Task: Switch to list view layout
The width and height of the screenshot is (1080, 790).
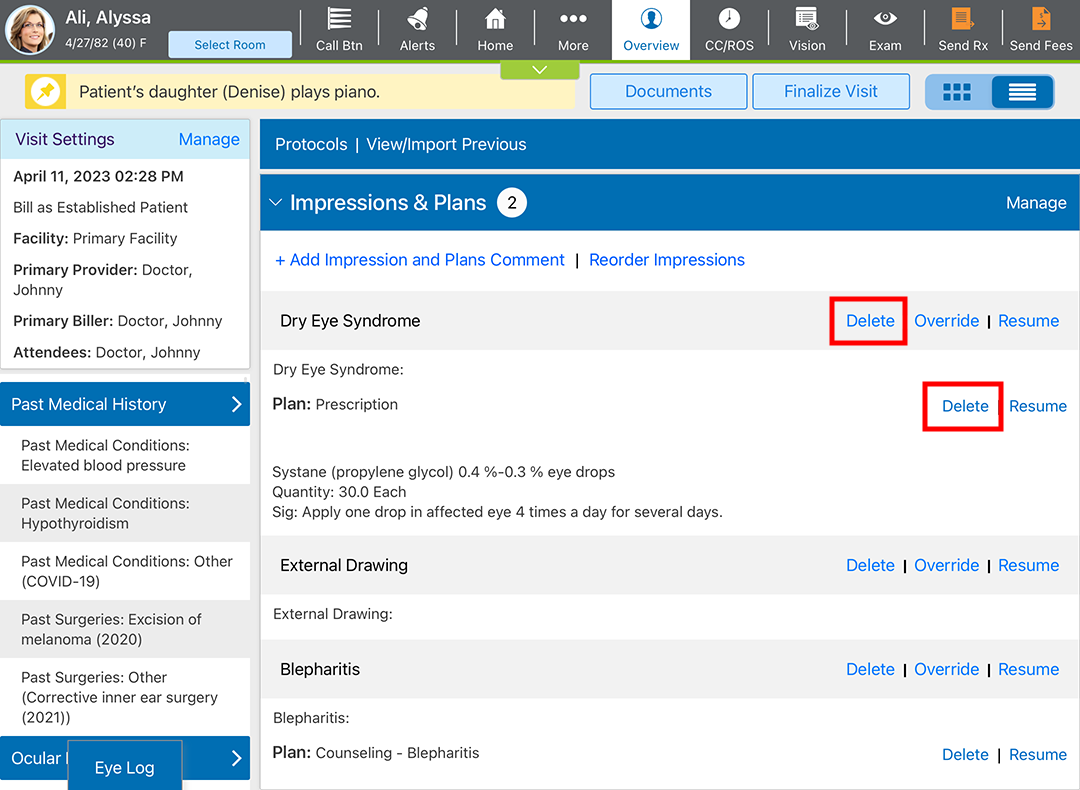Action: 1021,92
